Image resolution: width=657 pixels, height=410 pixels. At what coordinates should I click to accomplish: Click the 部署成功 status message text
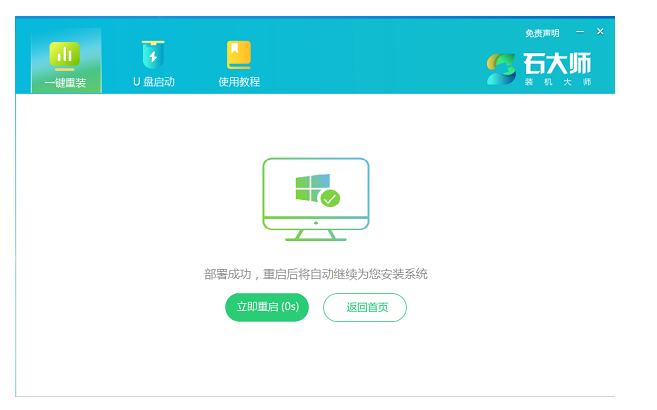[x=315, y=274]
